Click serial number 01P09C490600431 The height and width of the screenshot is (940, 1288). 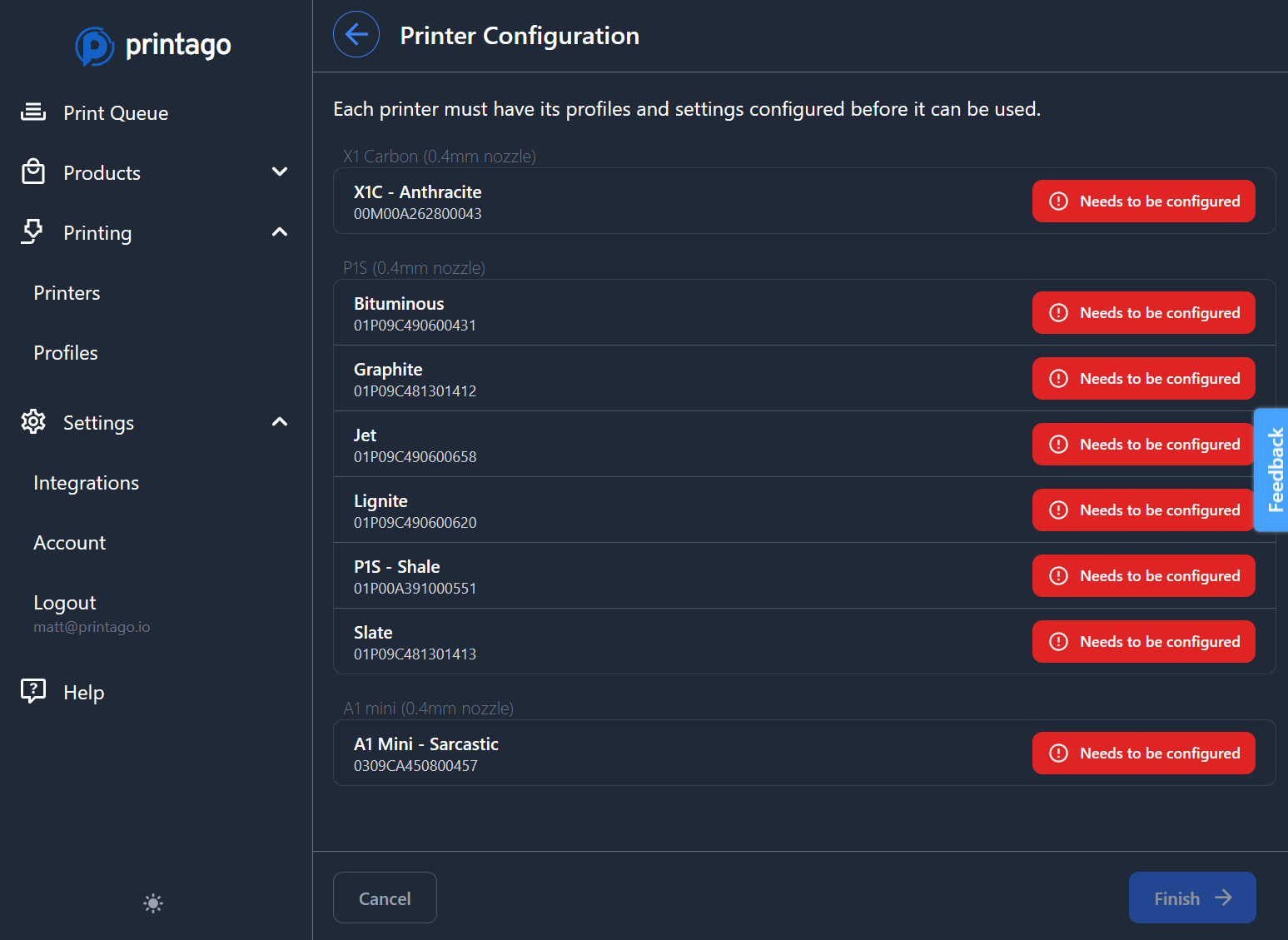coord(415,326)
